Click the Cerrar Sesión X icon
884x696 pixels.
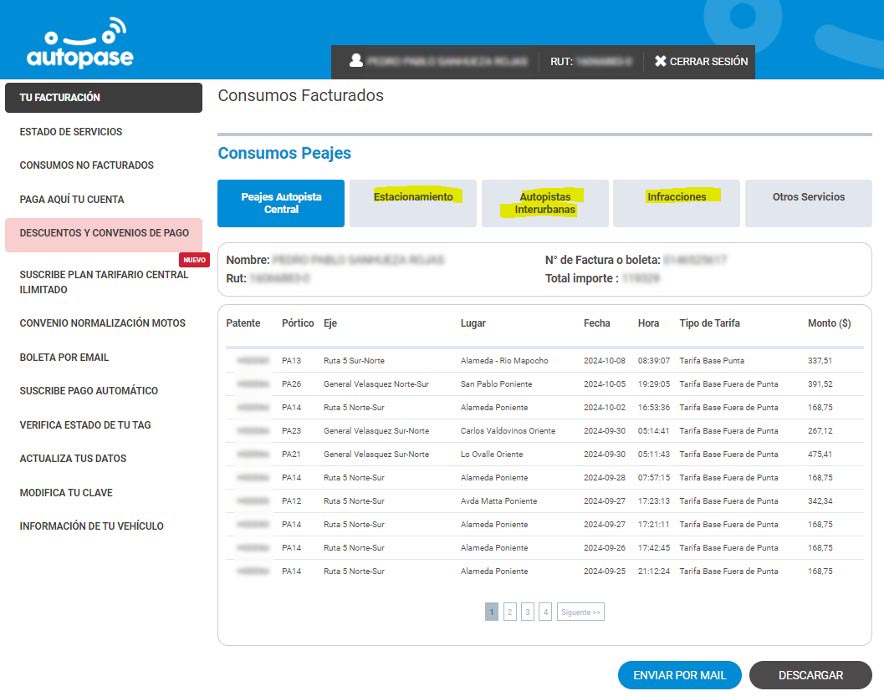(x=660, y=61)
